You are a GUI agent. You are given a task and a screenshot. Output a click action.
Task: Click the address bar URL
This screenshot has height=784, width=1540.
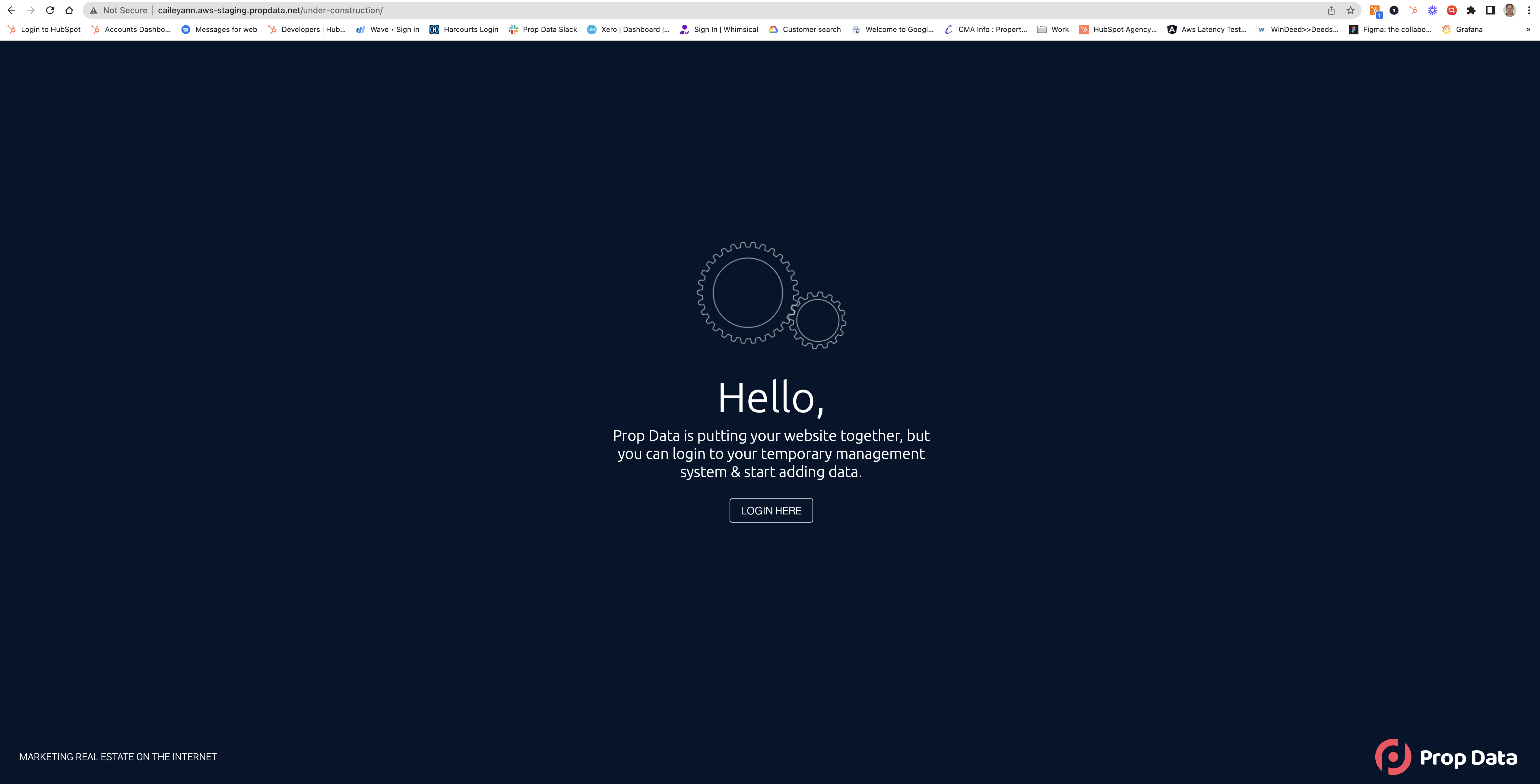point(270,10)
